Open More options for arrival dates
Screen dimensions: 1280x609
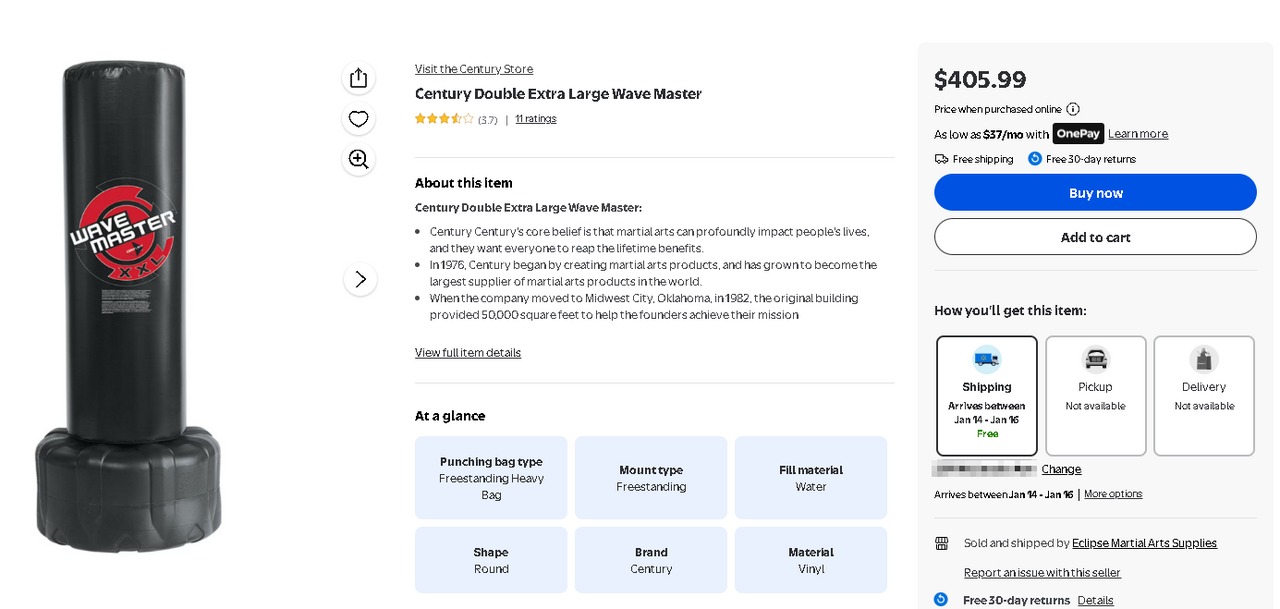click(x=1113, y=494)
